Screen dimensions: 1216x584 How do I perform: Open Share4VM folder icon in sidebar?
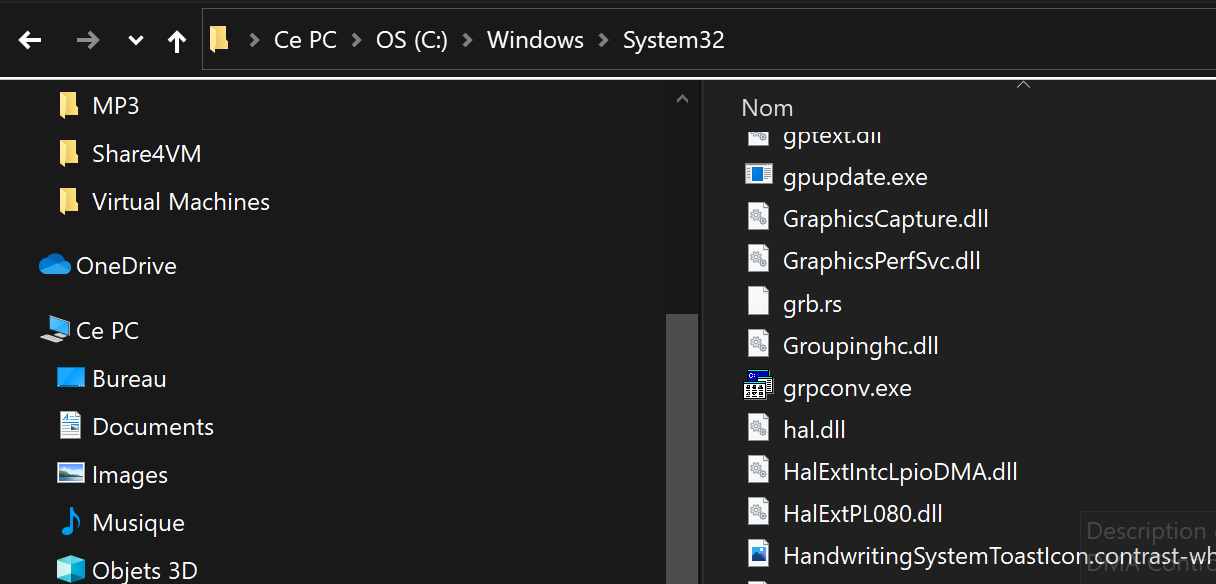68,153
